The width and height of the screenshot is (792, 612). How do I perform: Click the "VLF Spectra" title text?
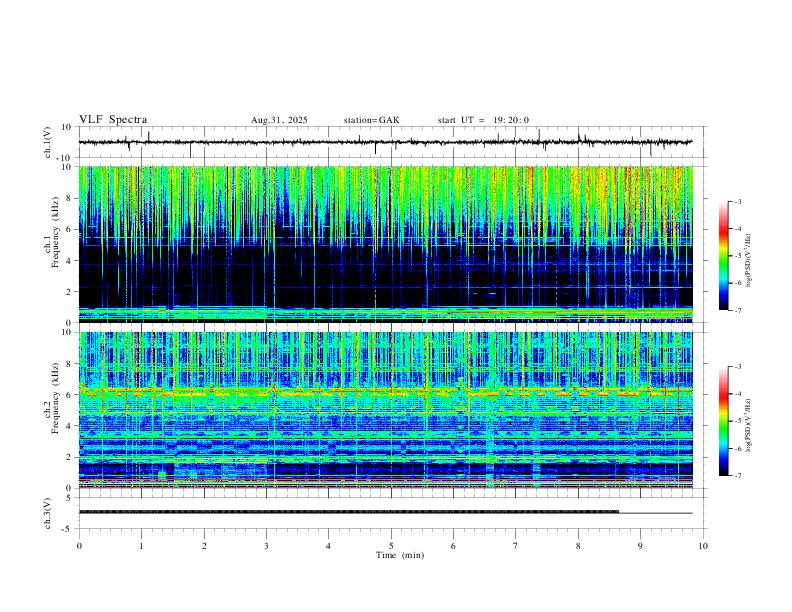pyautogui.click(x=113, y=120)
